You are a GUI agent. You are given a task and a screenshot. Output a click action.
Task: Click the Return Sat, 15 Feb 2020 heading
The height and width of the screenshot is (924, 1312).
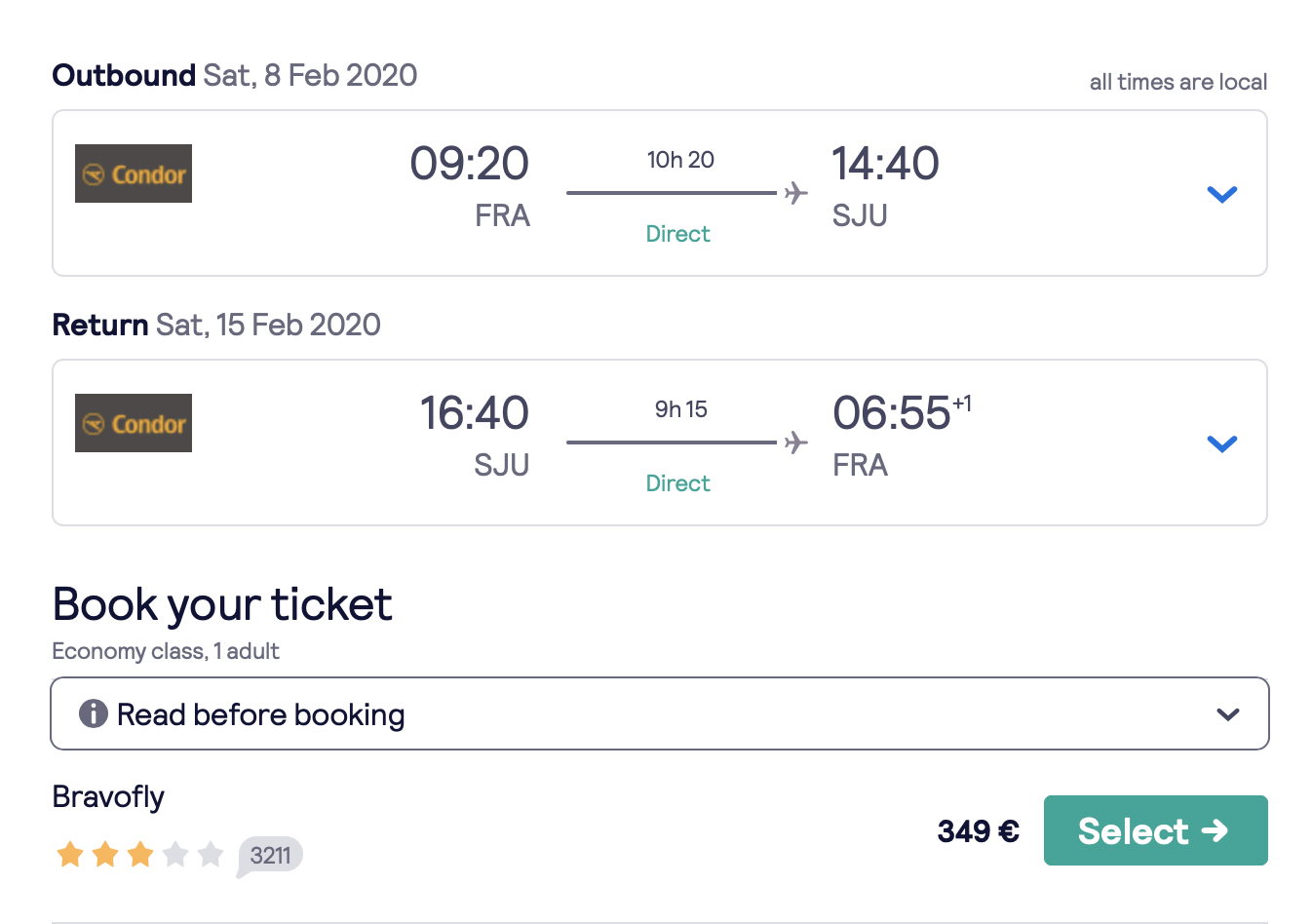[216, 325]
